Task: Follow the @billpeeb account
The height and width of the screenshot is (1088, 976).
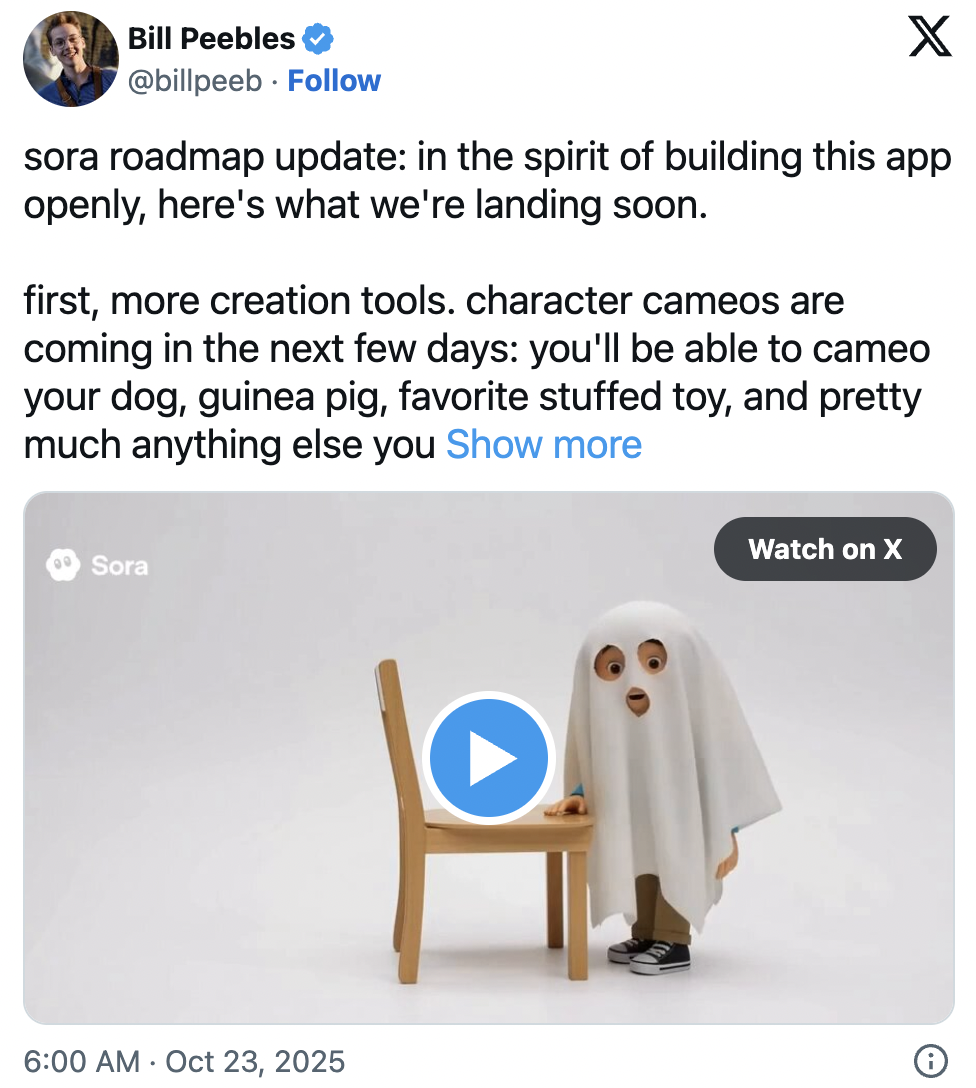Action: 334,81
